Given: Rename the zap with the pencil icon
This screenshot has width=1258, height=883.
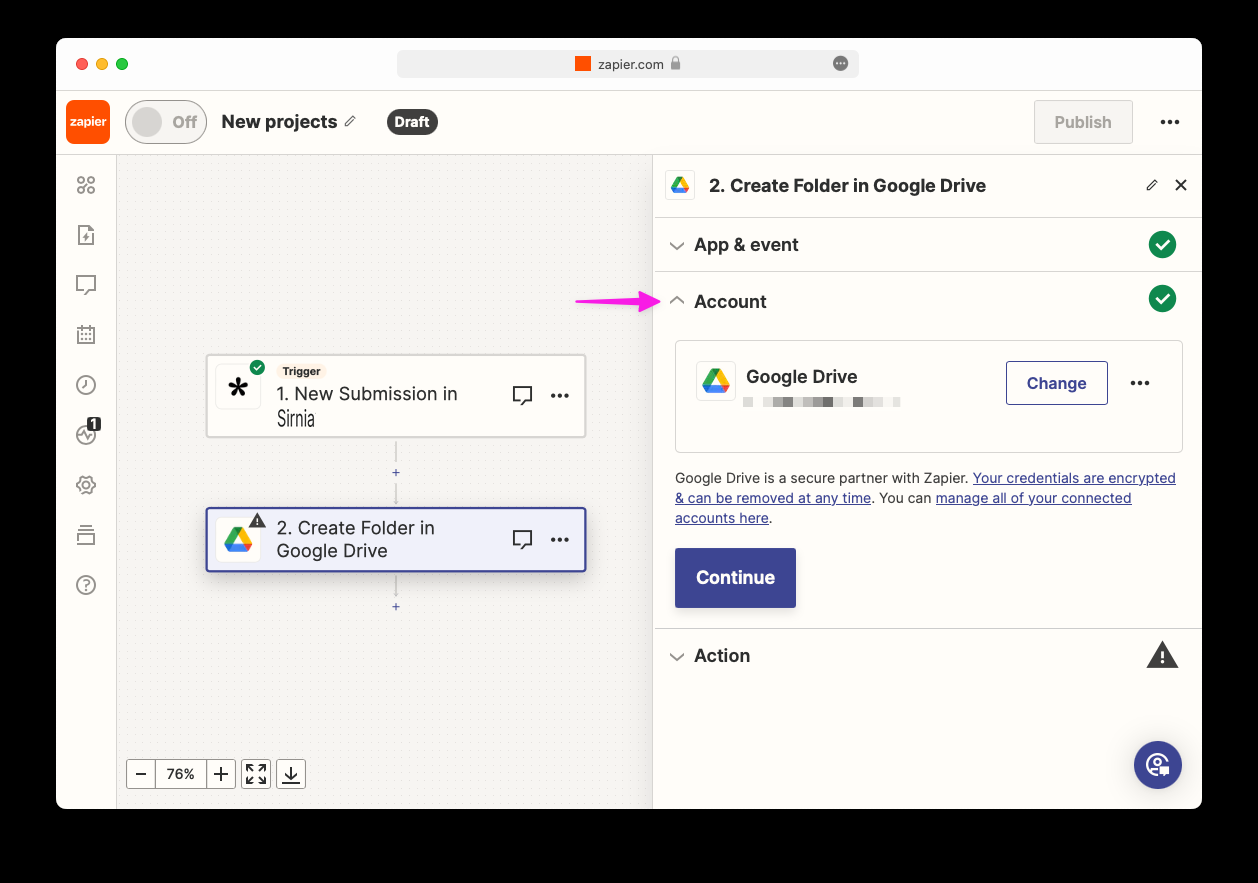Looking at the screenshot, I should point(350,121).
